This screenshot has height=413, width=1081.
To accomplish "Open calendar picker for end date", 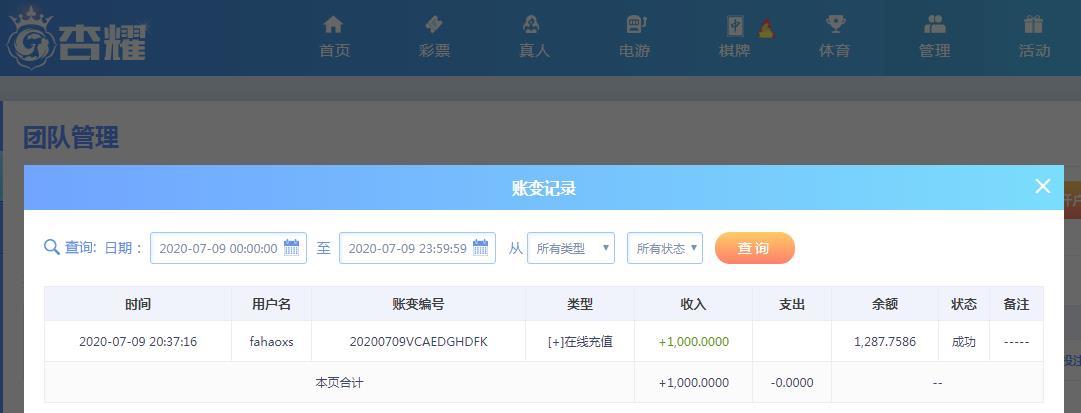I will 481,247.
